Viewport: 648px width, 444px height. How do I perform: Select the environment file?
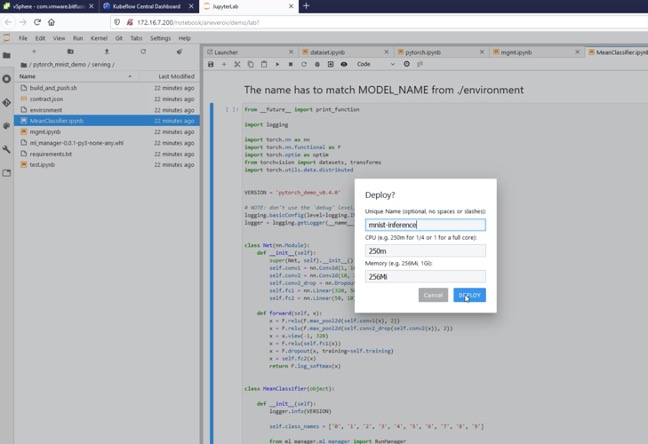[x=107, y=110]
